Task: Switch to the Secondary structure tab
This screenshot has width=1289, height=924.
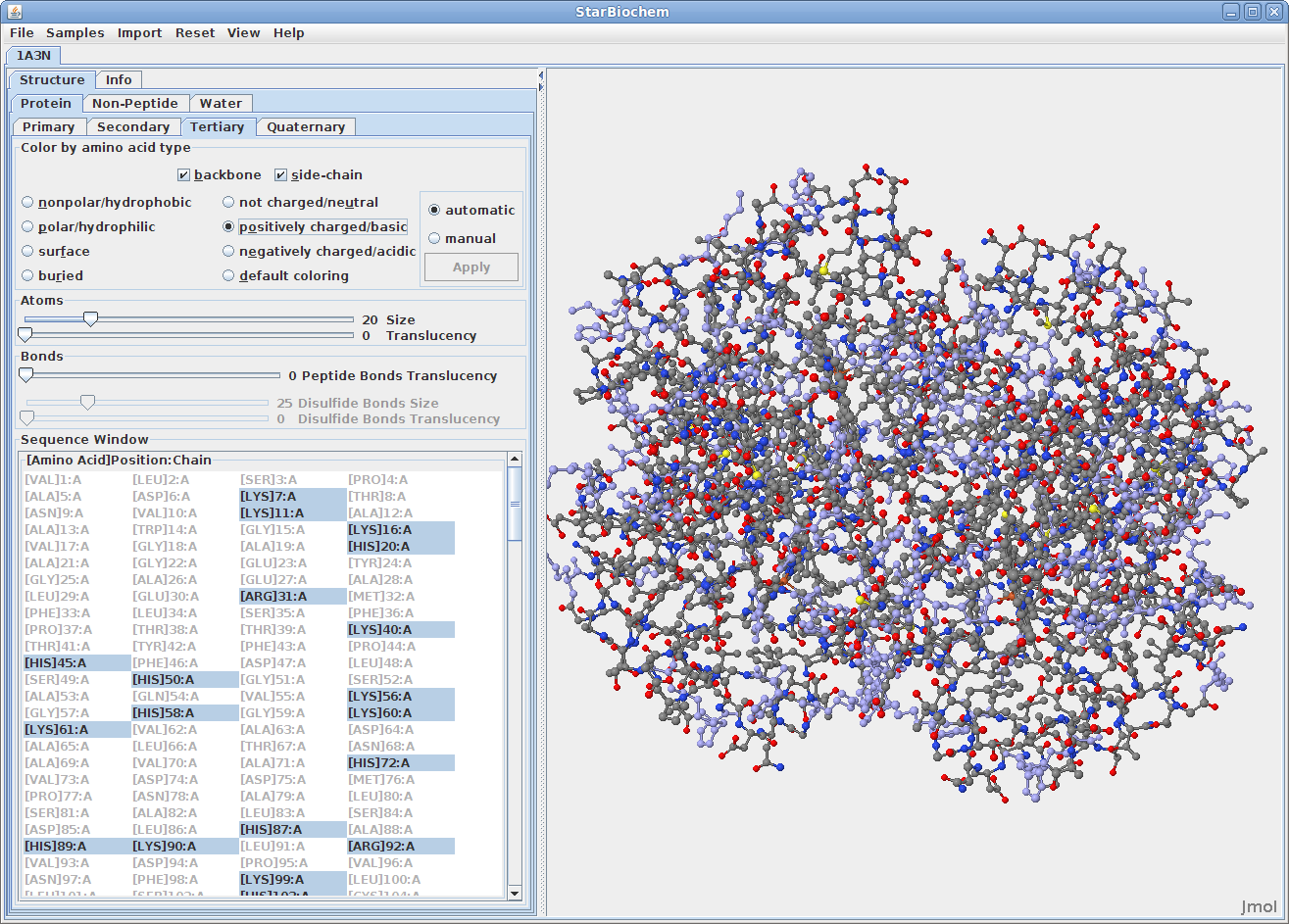Action: tap(133, 127)
